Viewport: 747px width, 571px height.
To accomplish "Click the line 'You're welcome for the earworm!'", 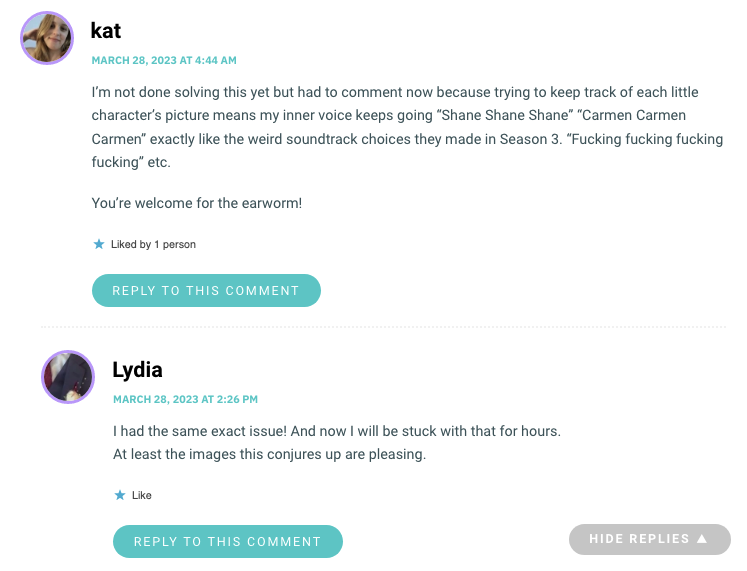I will coord(197,203).
